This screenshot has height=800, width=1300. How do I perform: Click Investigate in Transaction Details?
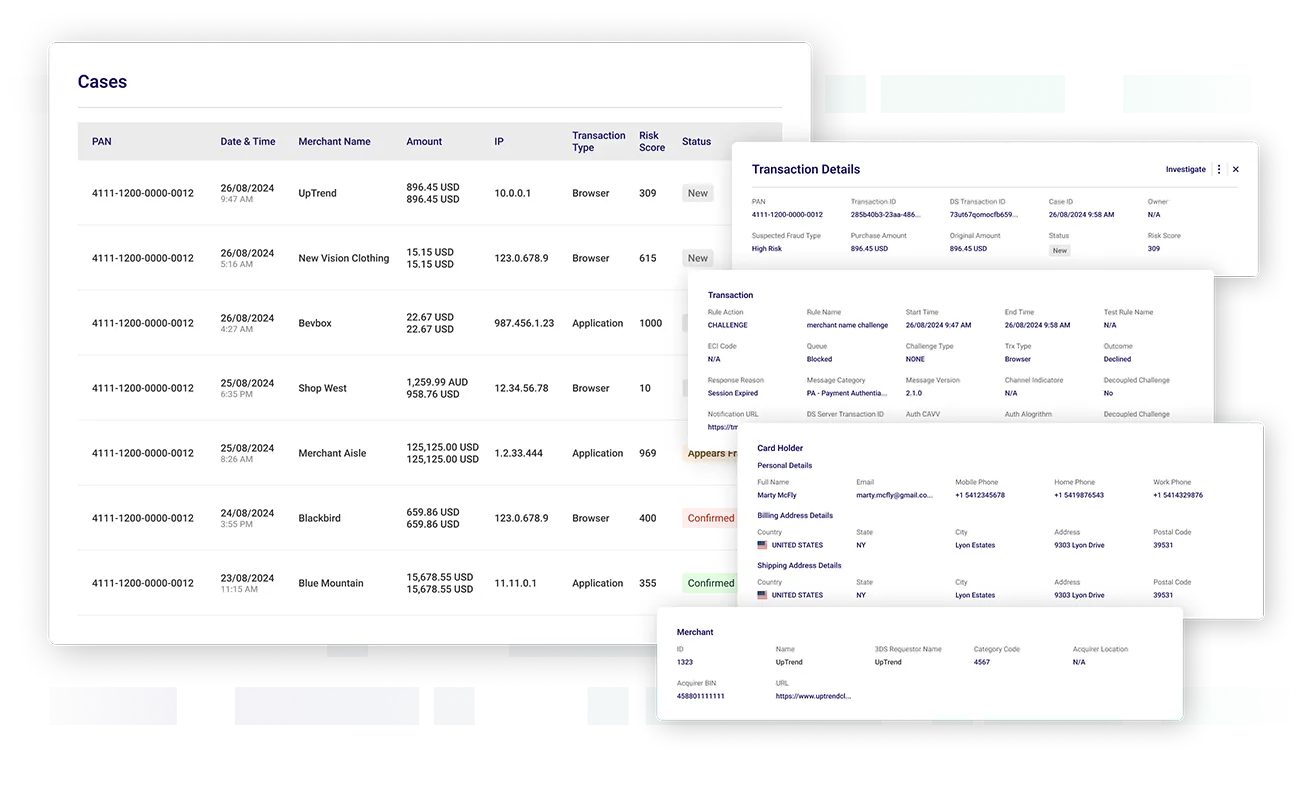click(1185, 170)
